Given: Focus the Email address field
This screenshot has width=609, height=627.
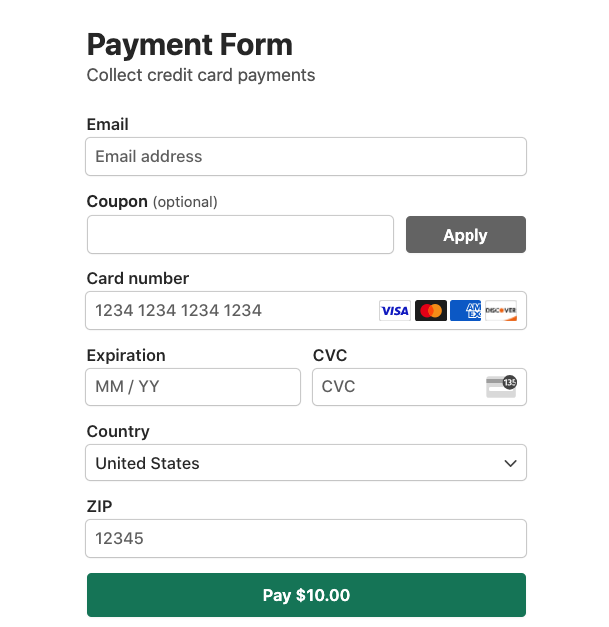Looking at the screenshot, I should (x=306, y=157).
